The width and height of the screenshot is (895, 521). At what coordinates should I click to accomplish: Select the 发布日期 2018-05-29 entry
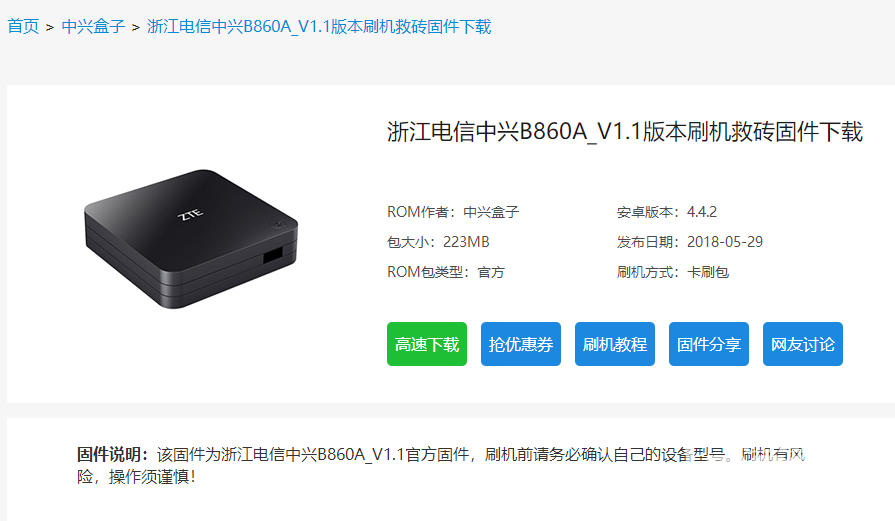point(690,242)
